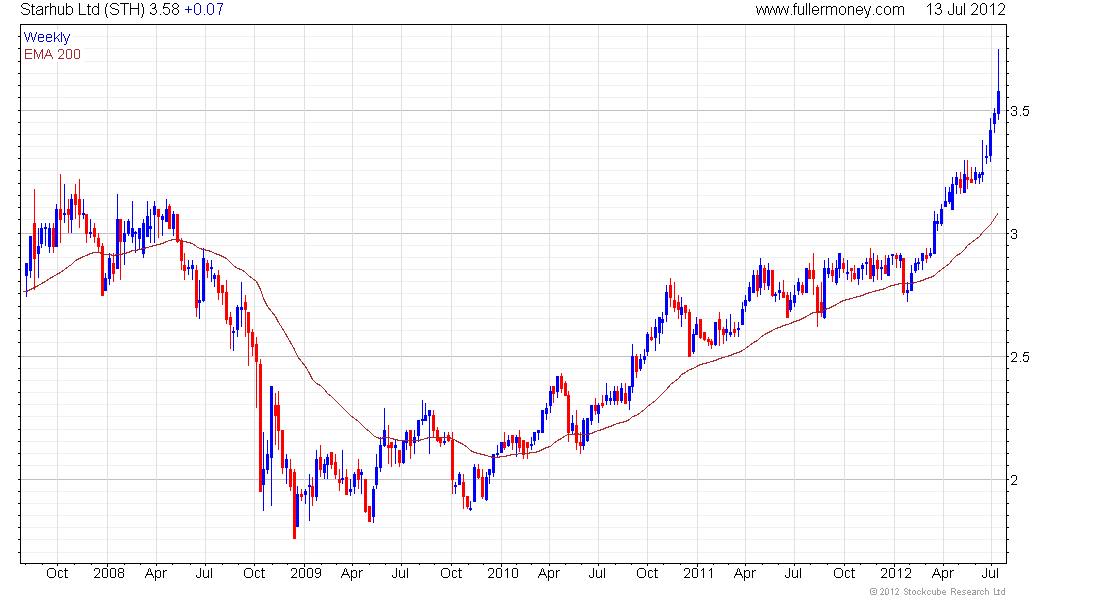Click the 3 price axis label
Screen dimensions: 1100x600
pyautogui.click(x=1014, y=234)
